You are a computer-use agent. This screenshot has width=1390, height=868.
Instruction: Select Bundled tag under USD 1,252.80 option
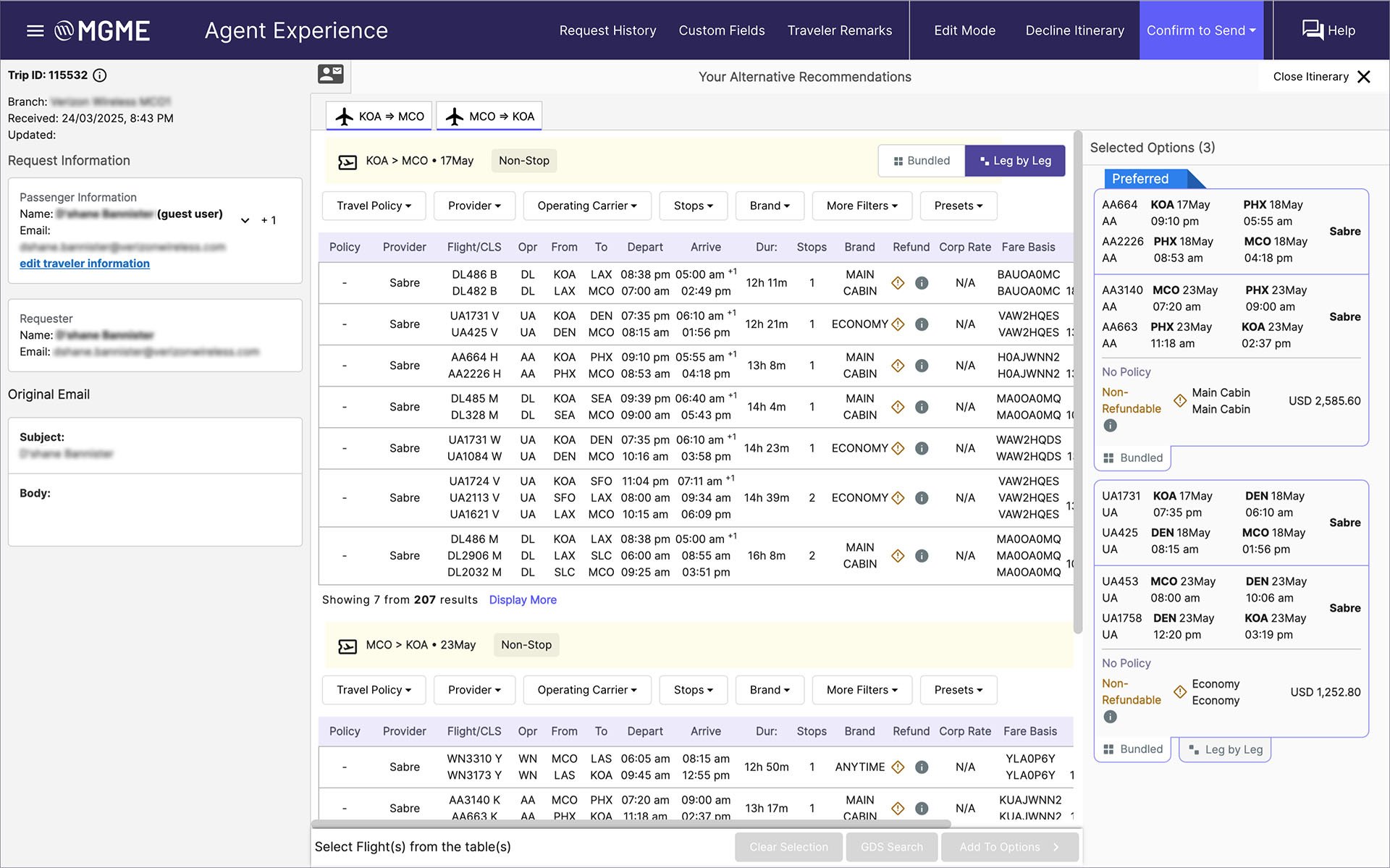1133,749
